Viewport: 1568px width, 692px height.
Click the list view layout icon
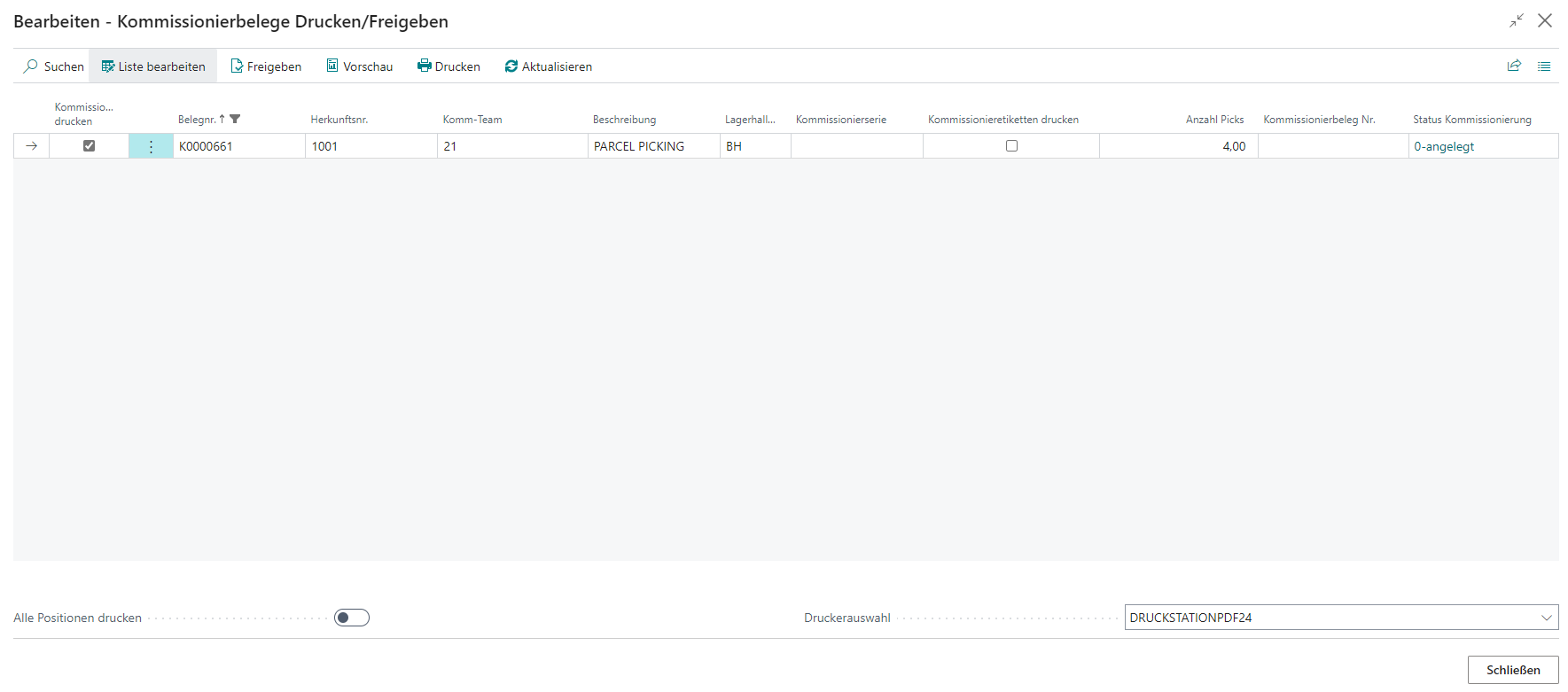tap(1544, 66)
